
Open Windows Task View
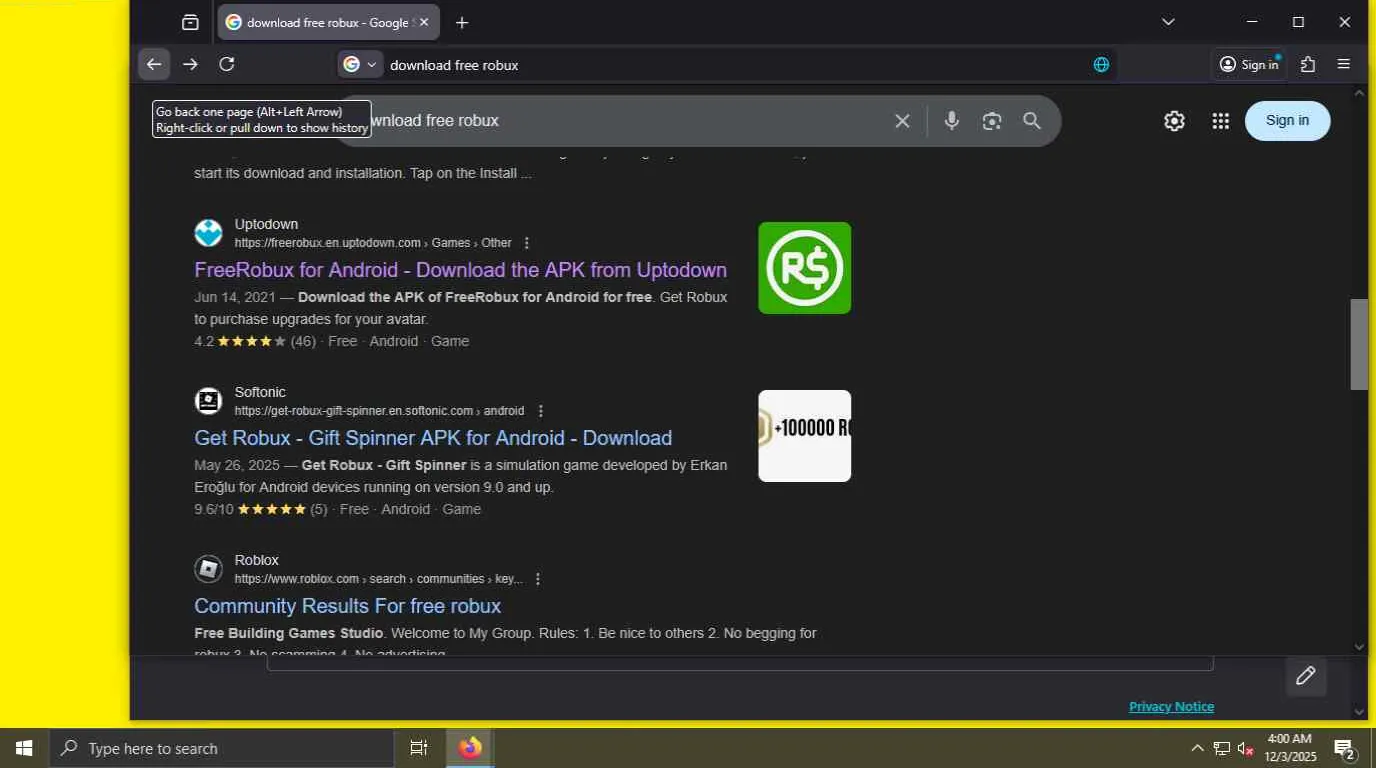(x=419, y=748)
